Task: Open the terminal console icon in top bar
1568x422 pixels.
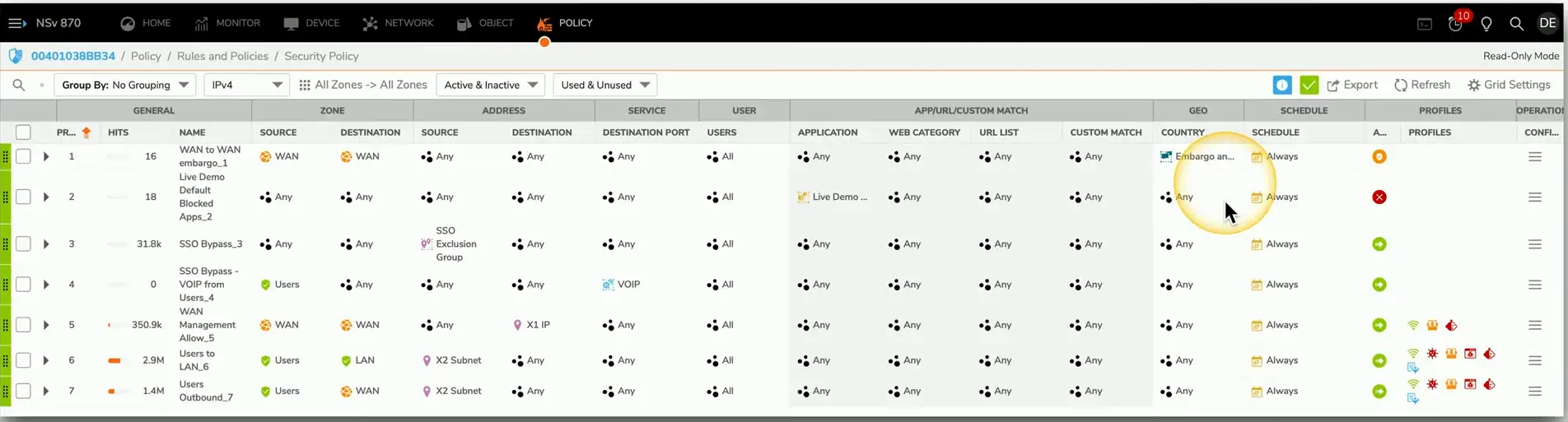Action: pyautogui.click(x=1425, y=24)
